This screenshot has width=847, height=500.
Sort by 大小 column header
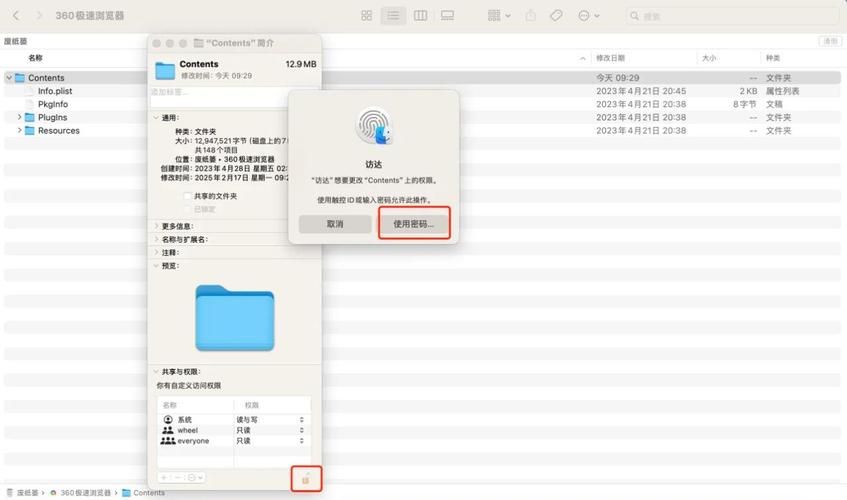point(709,58)
